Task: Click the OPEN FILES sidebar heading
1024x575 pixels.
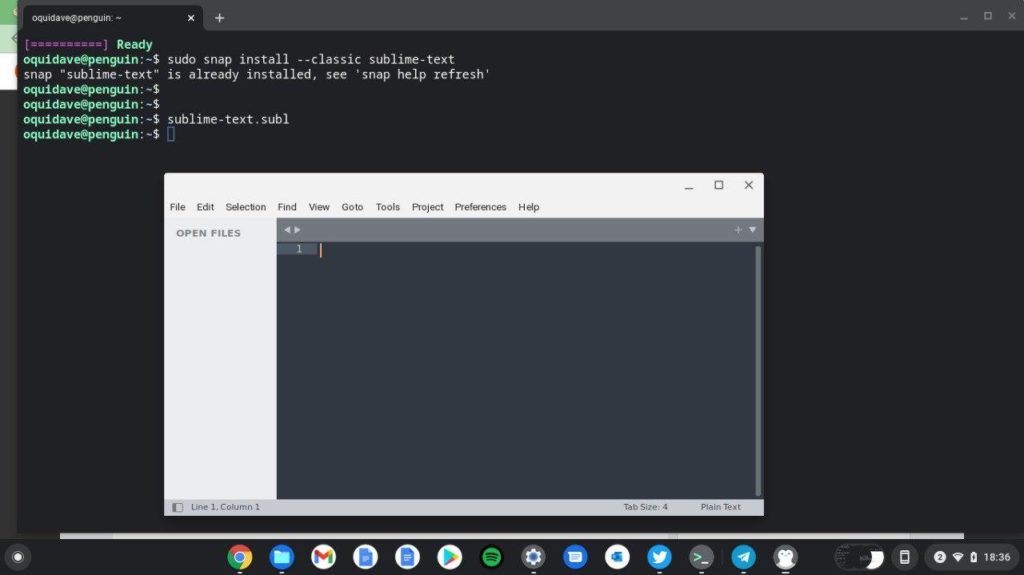Action: 208,233
